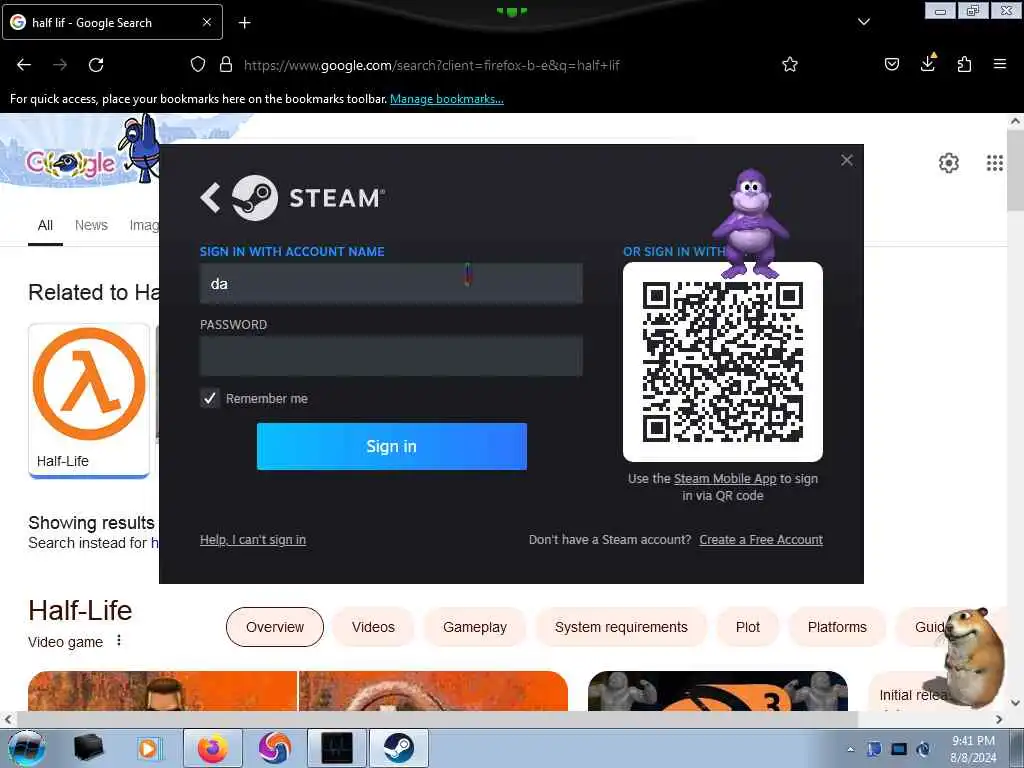Open the dark monitor taskbar app
This screenshot has width=1024, height=768.
337,748
